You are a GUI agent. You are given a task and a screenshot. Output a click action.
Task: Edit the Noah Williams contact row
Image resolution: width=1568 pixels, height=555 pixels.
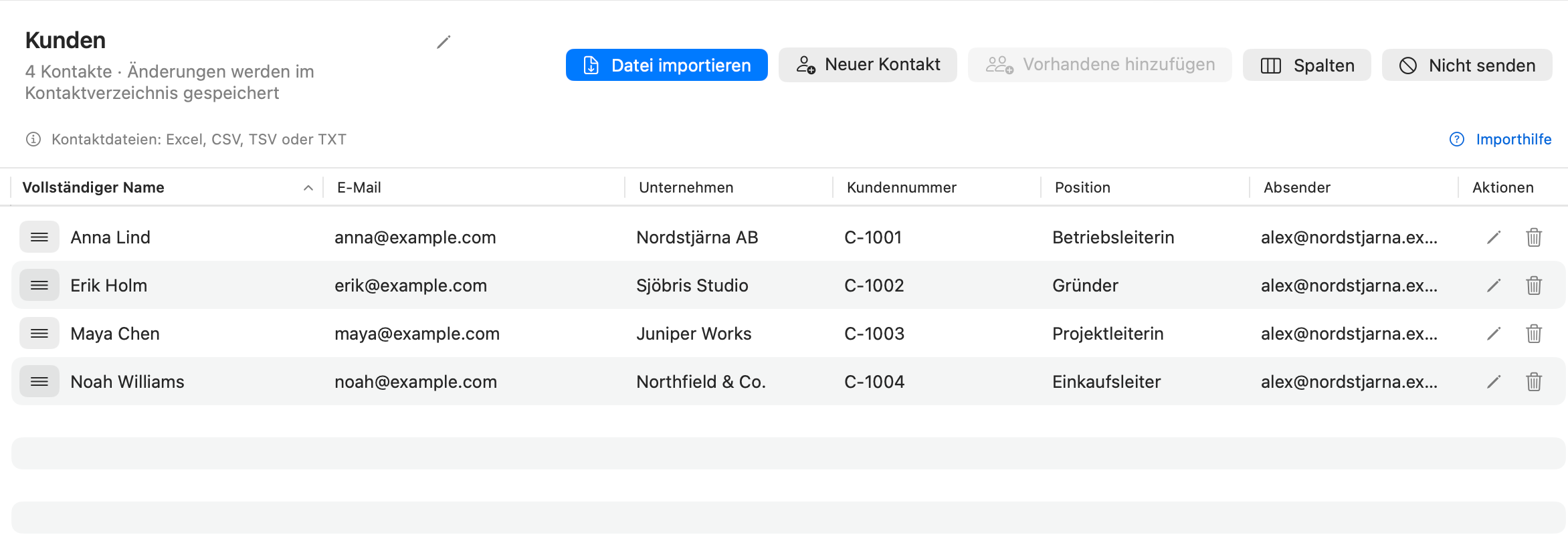(x=1494, y=382)
